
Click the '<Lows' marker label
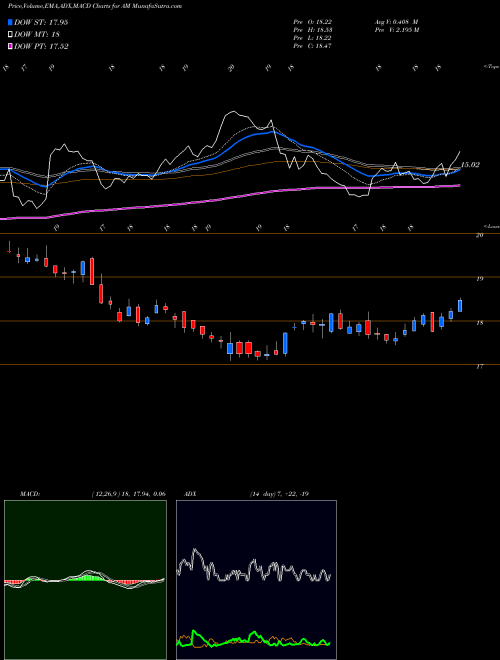491,226
